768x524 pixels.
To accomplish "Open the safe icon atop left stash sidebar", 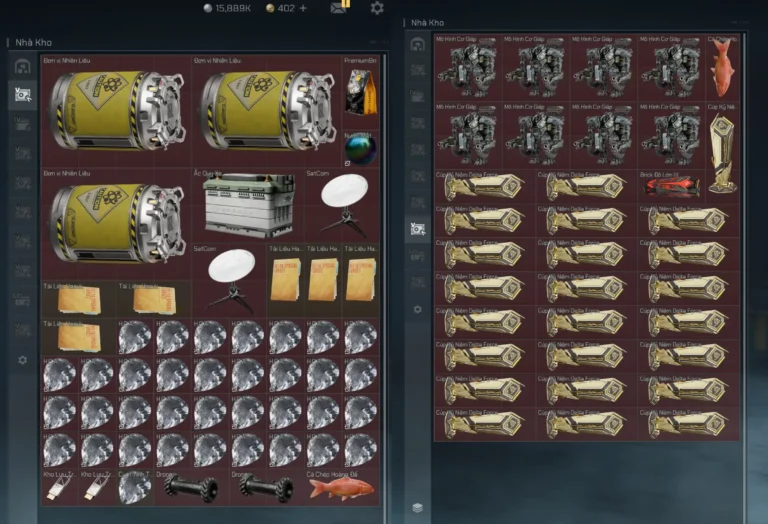I will coord(23,66).
